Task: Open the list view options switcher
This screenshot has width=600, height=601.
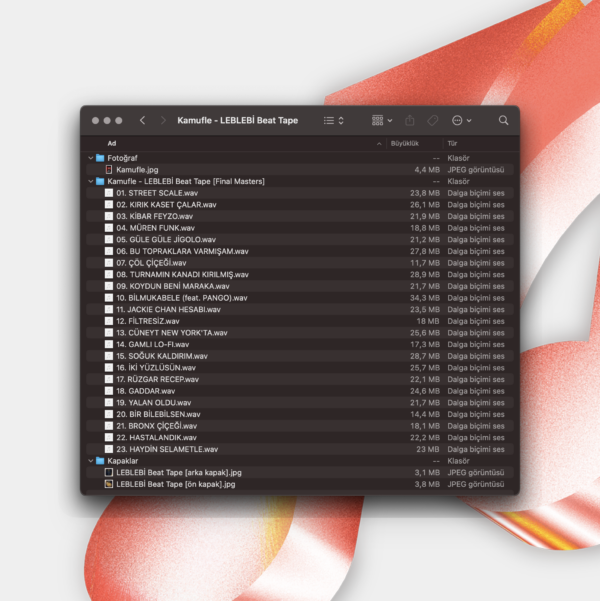Action: pos(333,120)
